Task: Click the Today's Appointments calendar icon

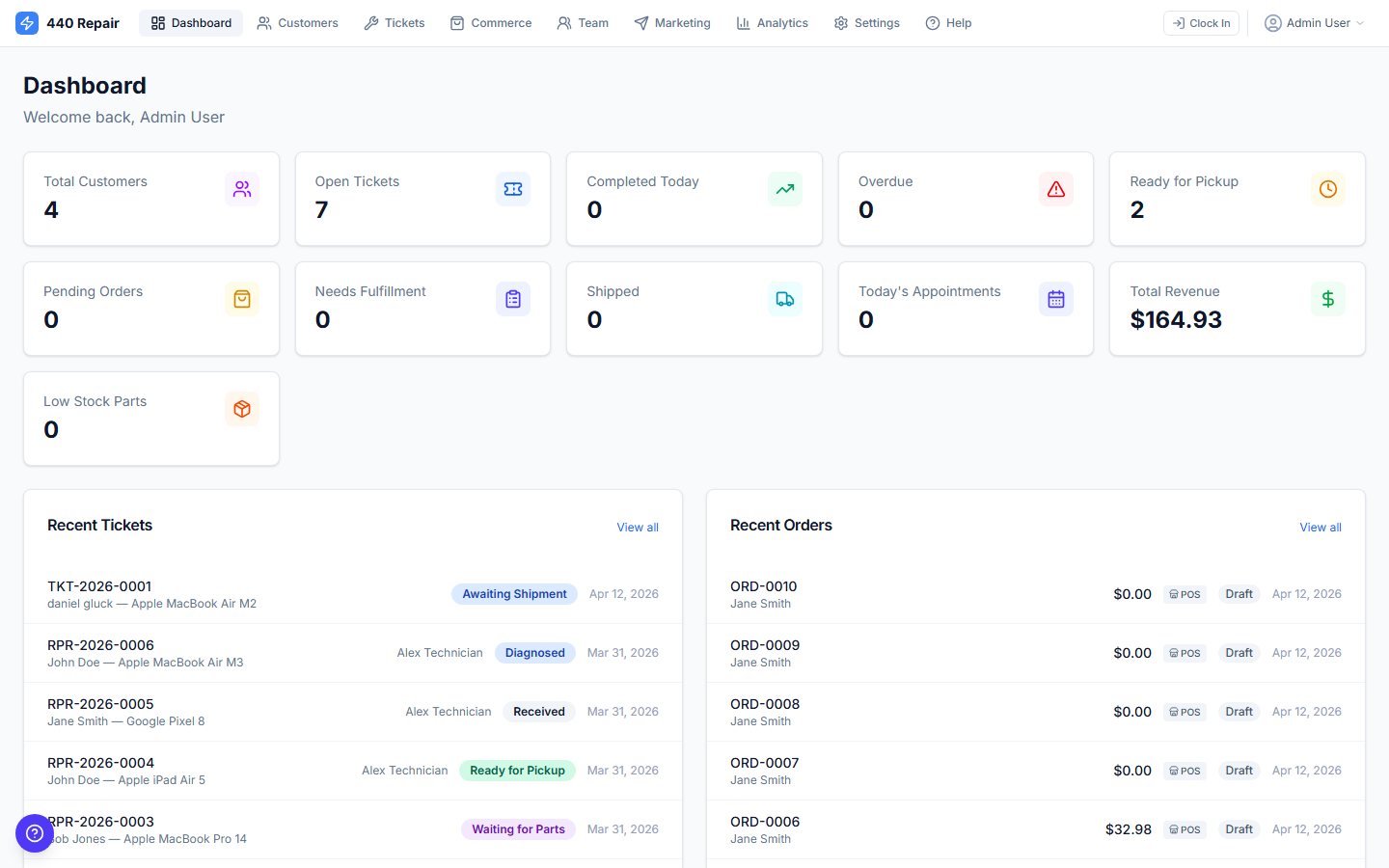Action: click(x=1056, y=299)
